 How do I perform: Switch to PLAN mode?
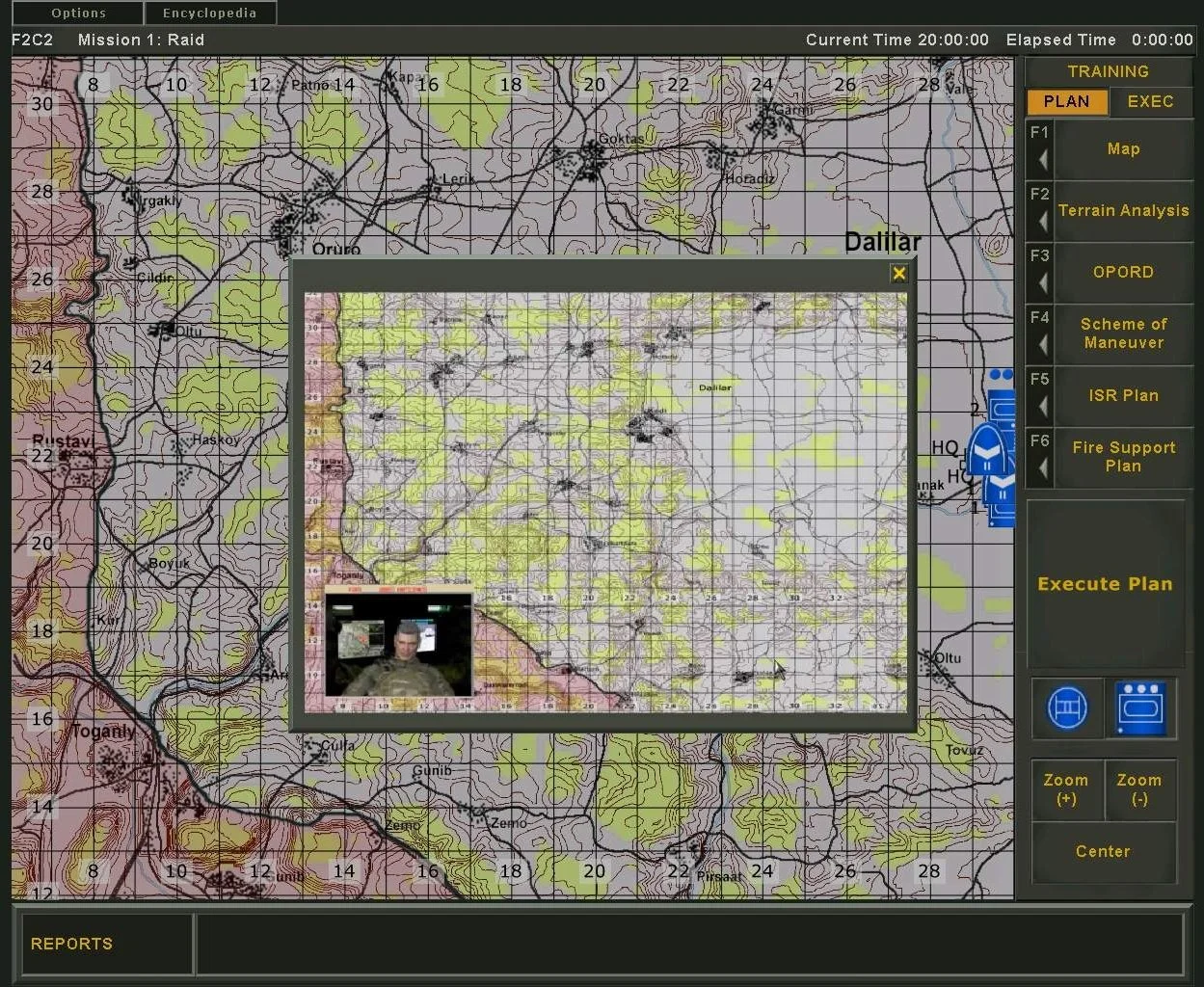pos(1066,101)
